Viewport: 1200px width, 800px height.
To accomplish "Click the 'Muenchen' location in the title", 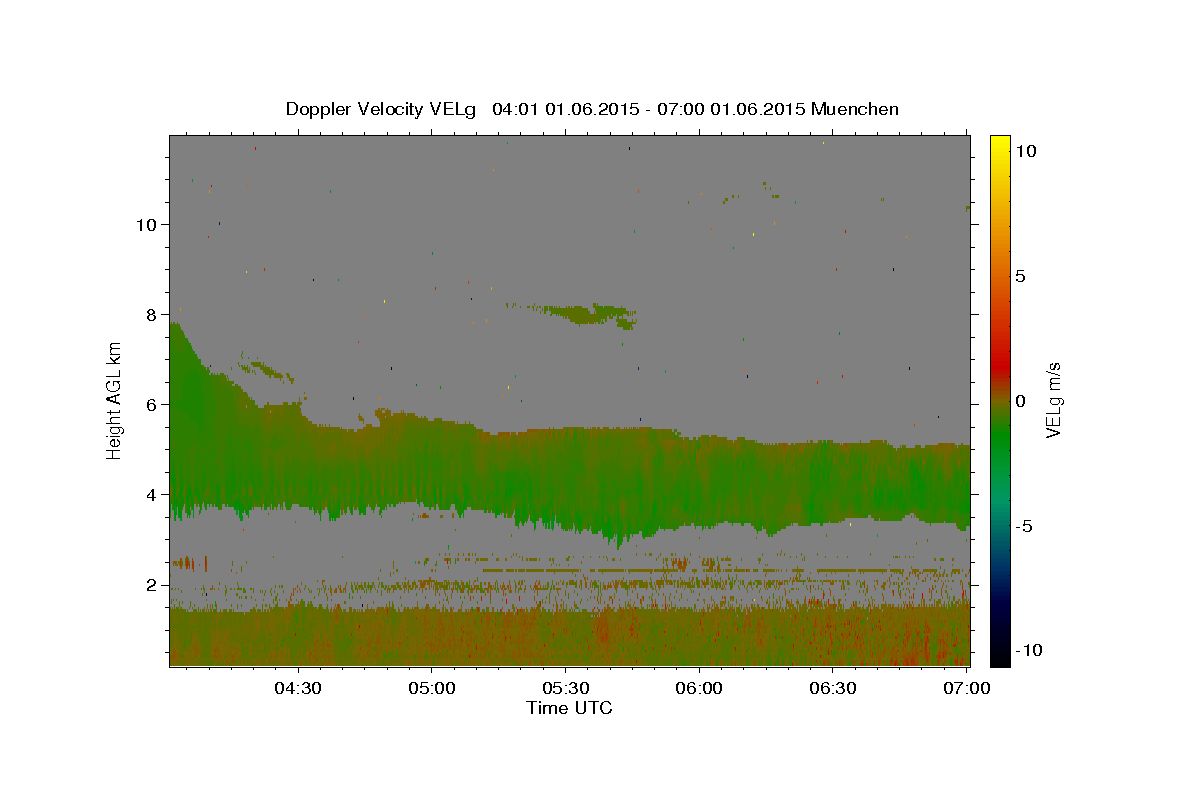I will click(855, 109).
